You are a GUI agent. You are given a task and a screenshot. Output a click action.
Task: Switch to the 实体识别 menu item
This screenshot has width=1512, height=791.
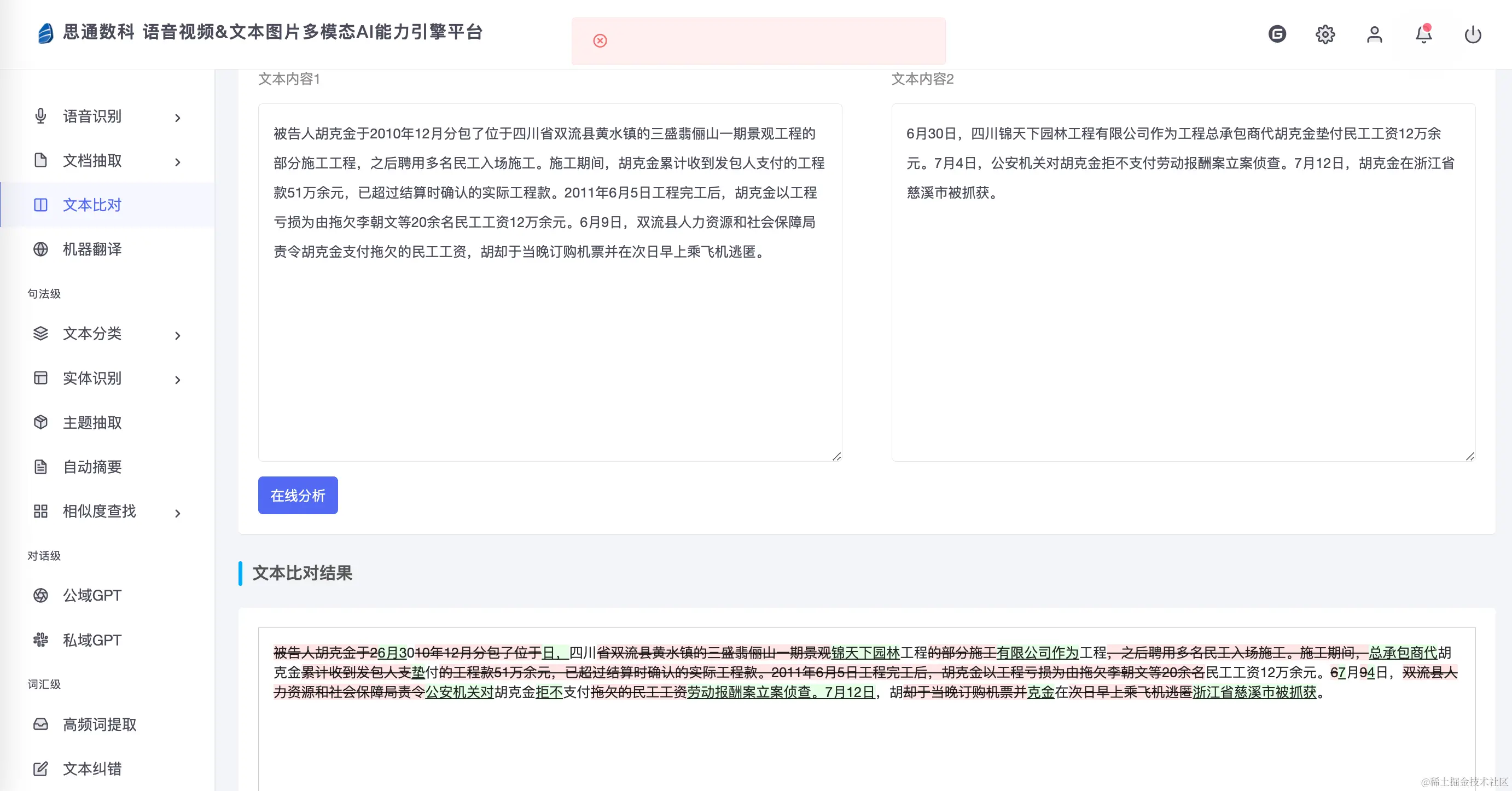point(91,379)
